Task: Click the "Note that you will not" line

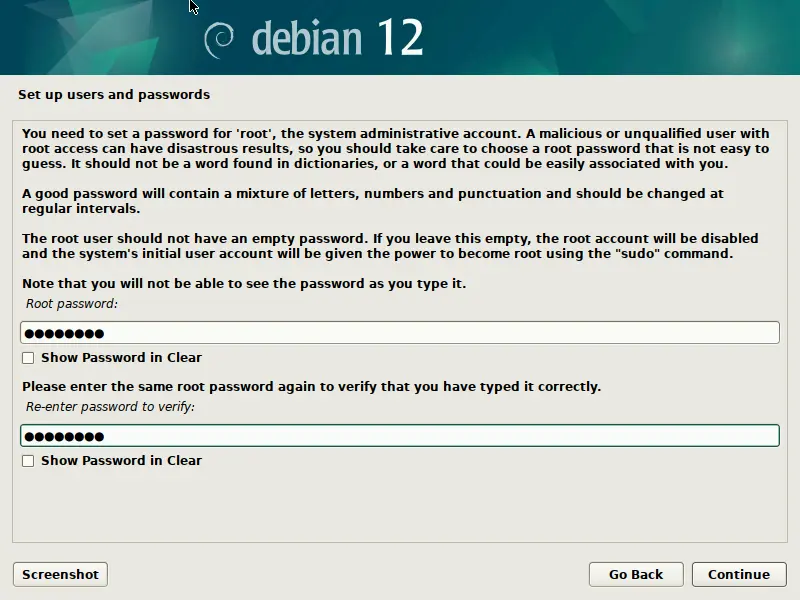Action: pyautogui.click(x=244, y=284)
